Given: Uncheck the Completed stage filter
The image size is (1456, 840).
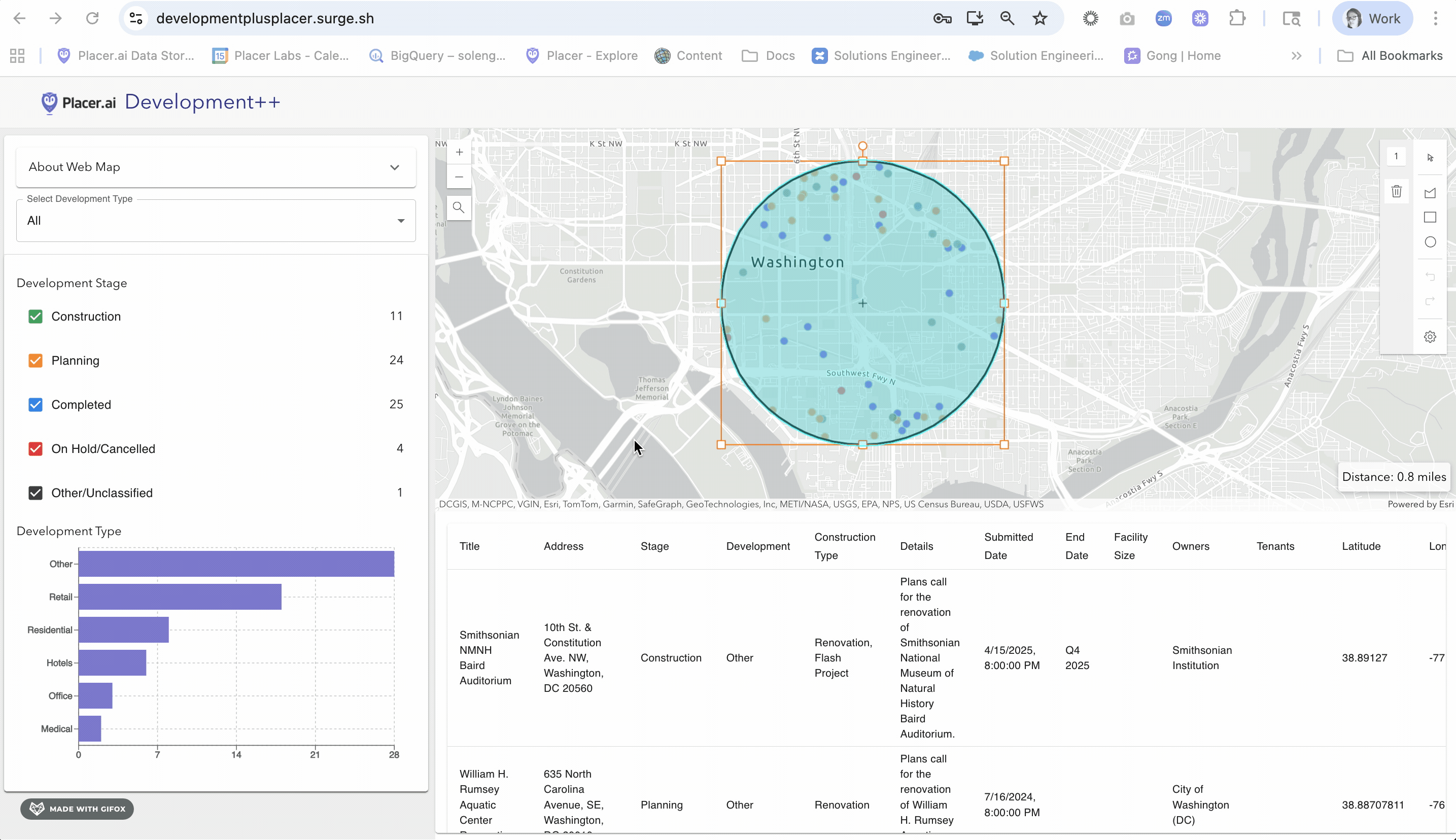Looking at the screenshot, I should point(35,404).
